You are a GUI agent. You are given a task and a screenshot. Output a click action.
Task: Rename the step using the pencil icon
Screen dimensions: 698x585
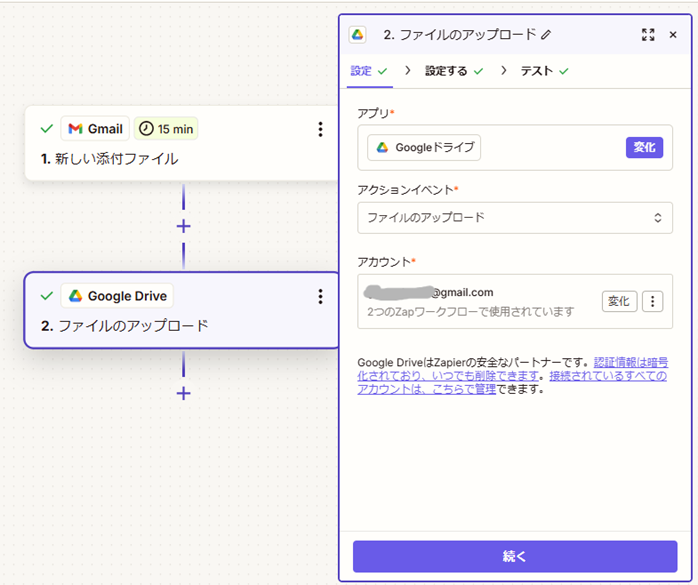[x=546, y=35]
